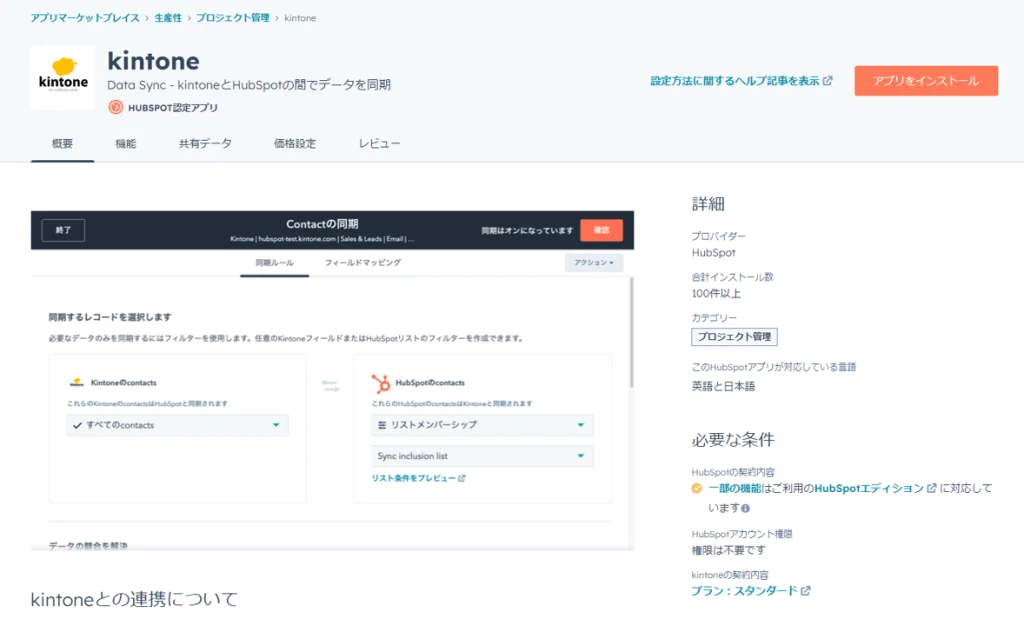Click the kintone app title heading
1024x619 pixels.
(x=153, y=61)
